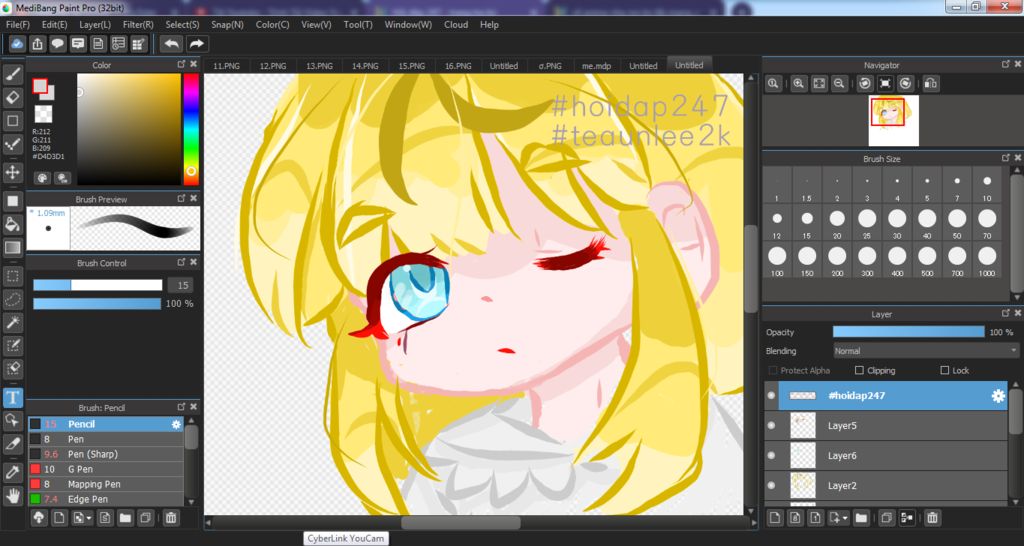
Task: Delete brush with Brush panel trash icon
Action: 170,518
